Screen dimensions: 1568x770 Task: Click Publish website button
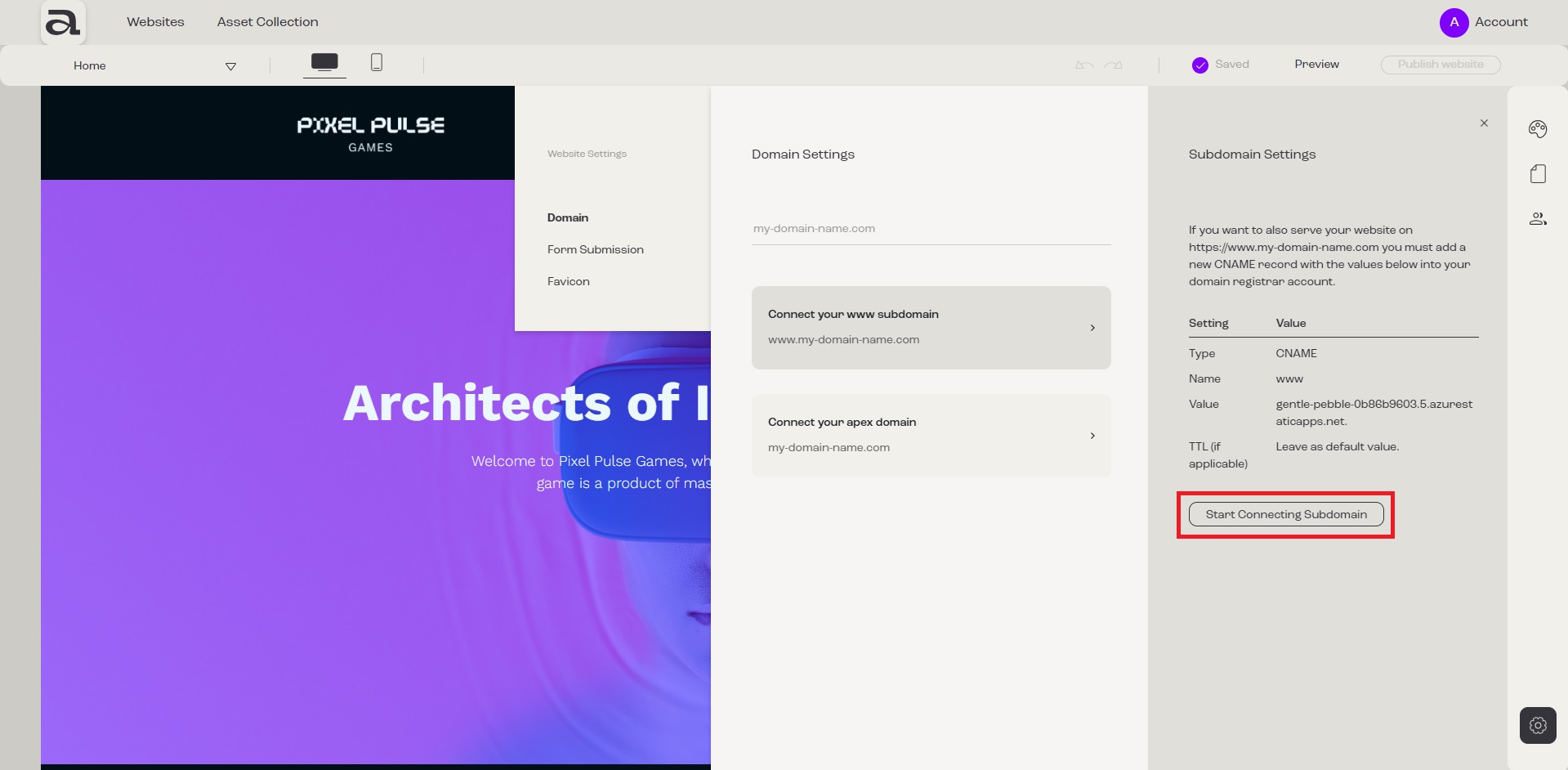[1441, 65]
